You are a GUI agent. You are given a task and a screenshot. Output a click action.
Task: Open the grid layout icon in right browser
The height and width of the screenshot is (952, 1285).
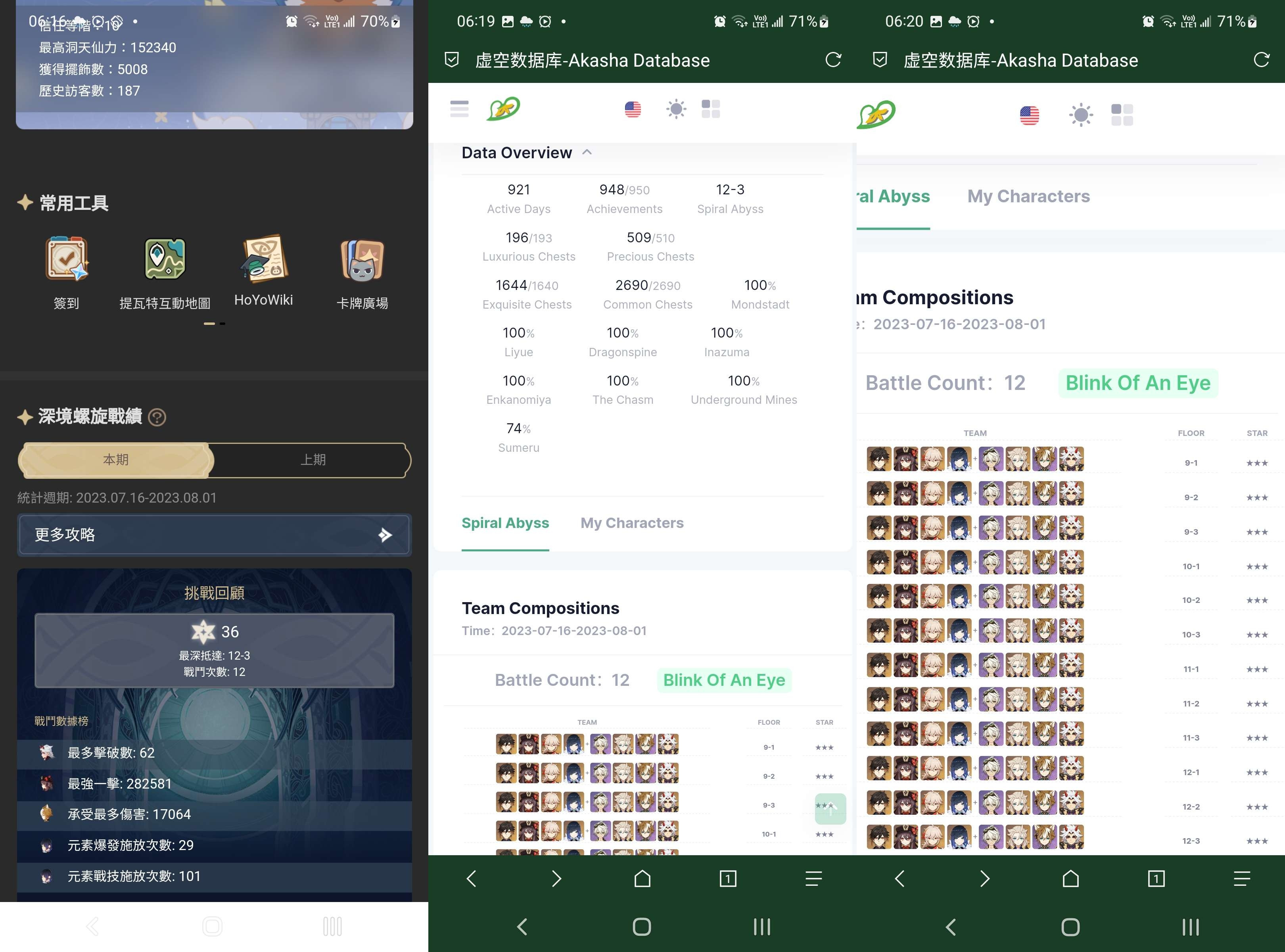1122,115
